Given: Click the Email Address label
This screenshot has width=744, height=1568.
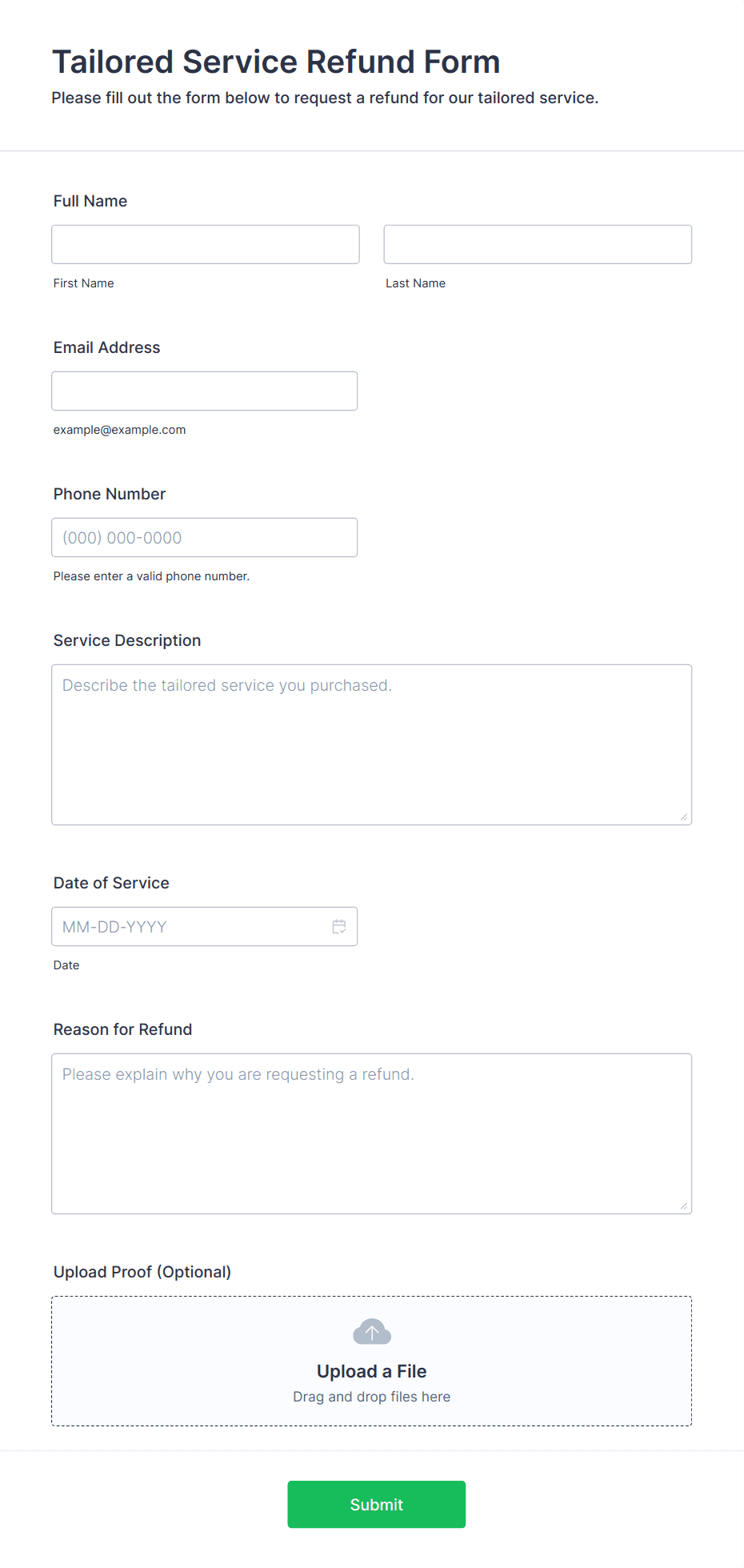Looking at the screenshot, I should tap(107, 347).
